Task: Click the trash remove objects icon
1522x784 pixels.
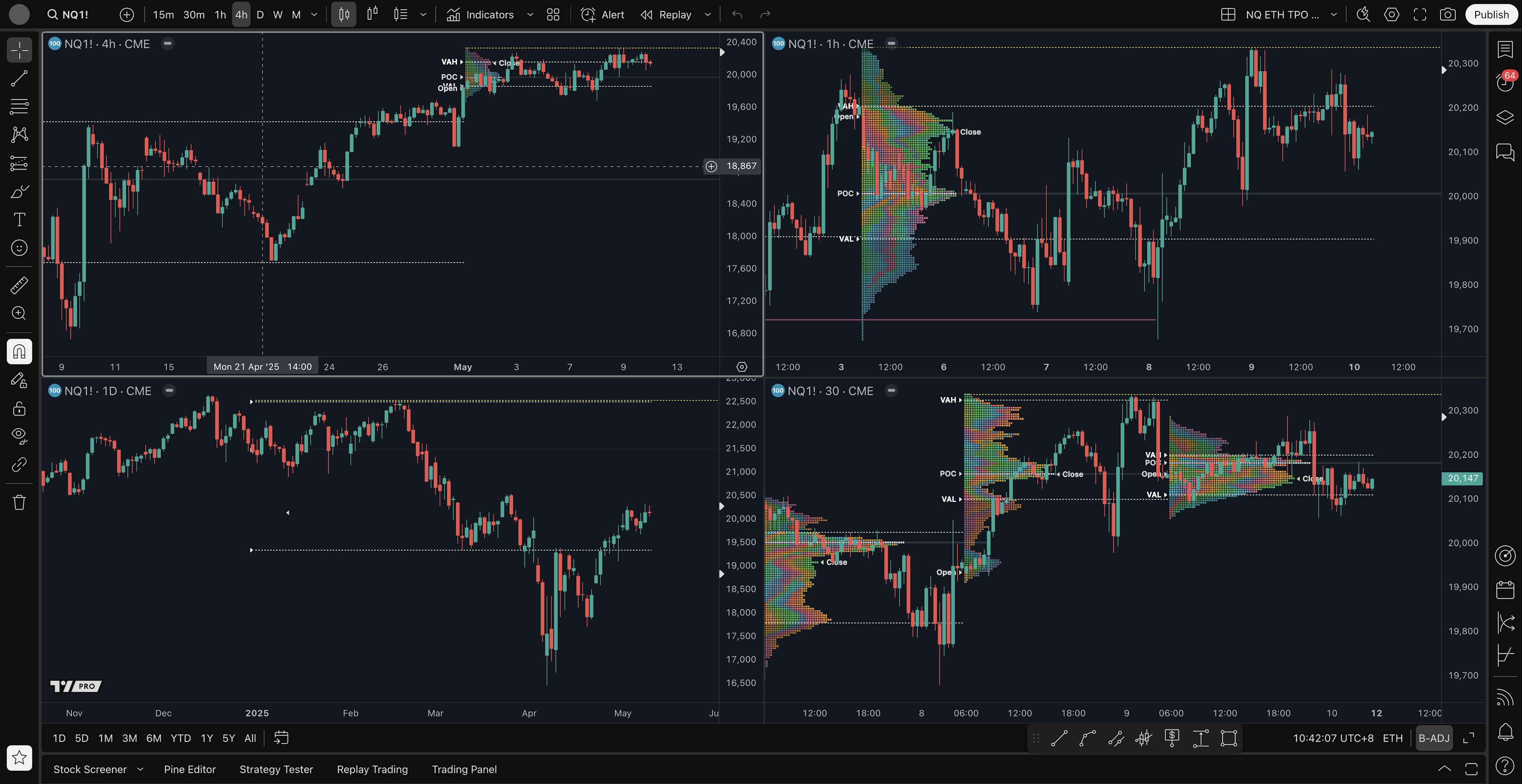Action: [19, 502]
